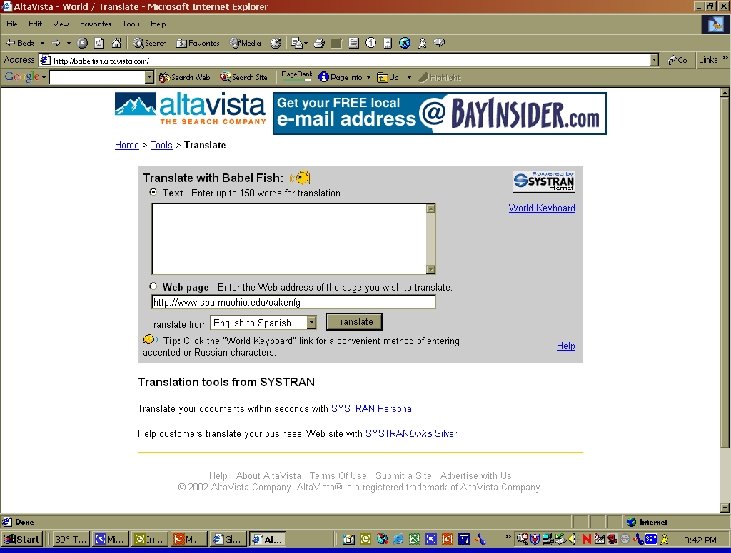Expand the Up folder dropdown arrow
Viewport: 731px width, 553px height.
point(409,77)
